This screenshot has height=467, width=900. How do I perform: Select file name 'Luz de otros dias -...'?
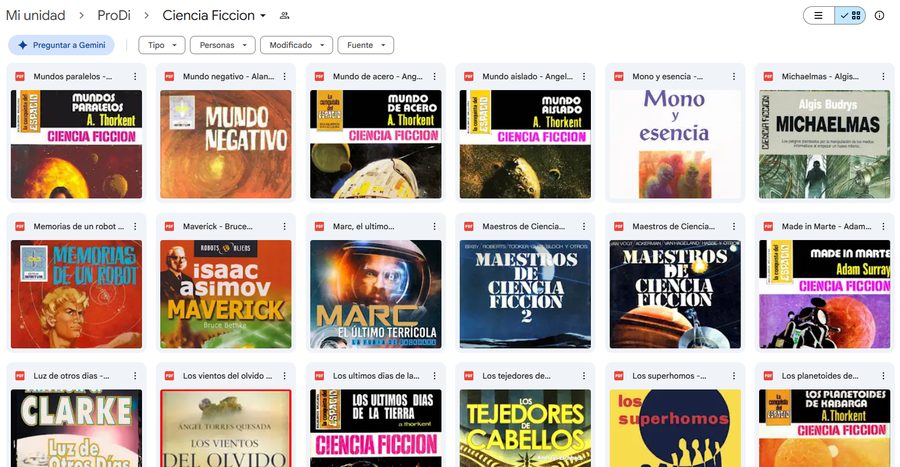(71, 376)
